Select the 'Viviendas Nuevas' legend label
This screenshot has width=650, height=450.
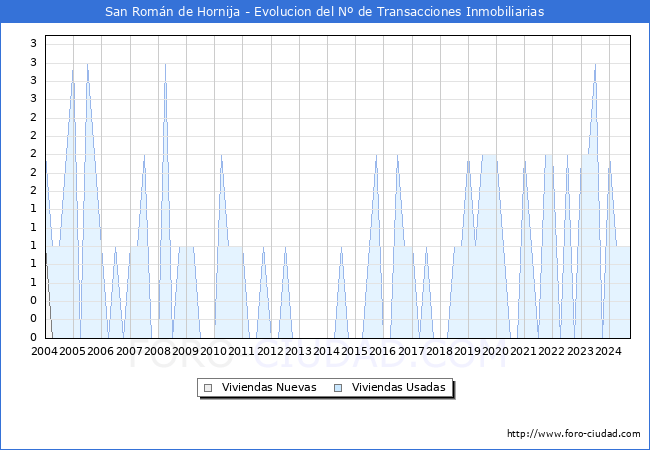[269, 387]
